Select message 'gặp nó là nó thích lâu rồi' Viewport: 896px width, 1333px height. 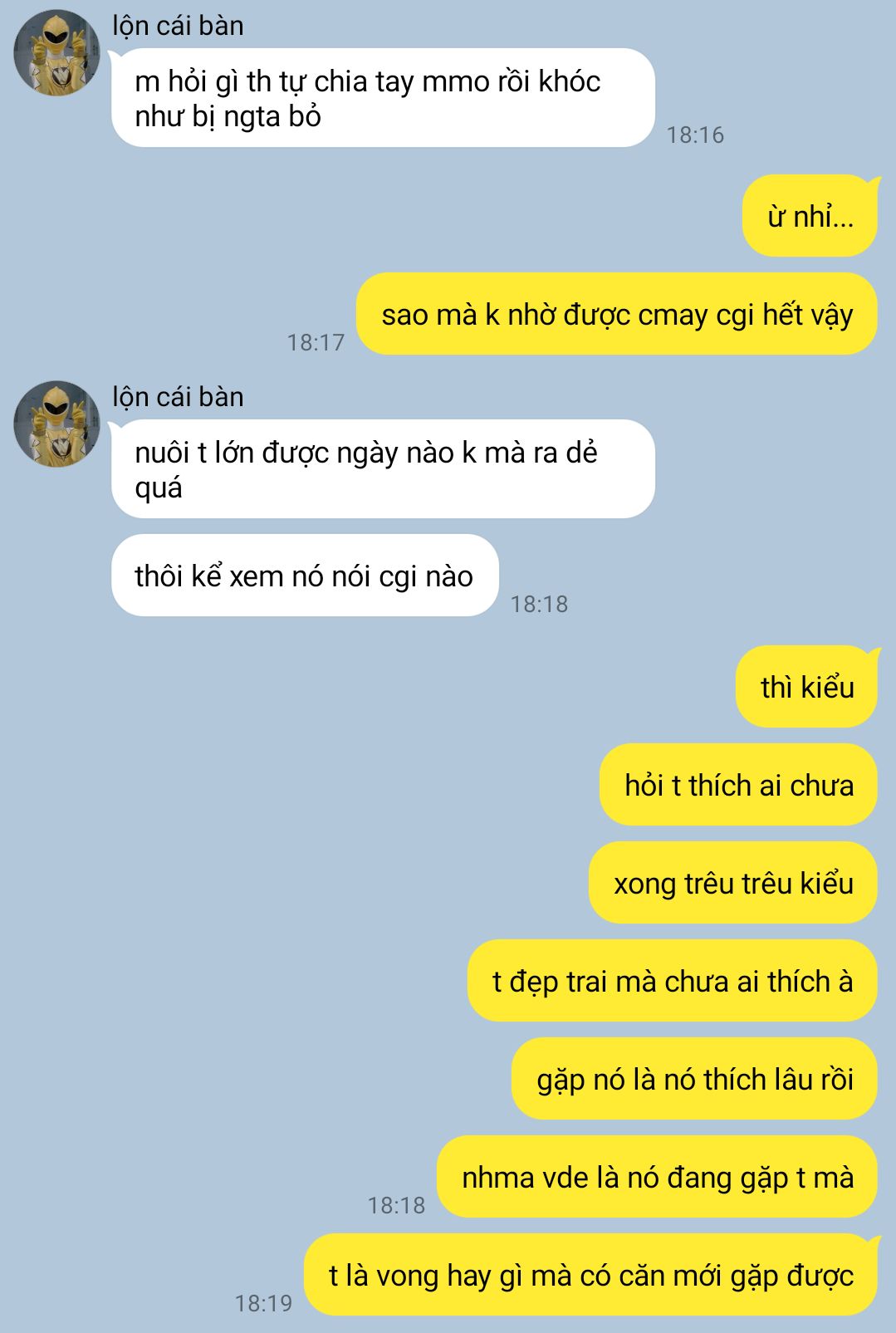coord(694,1078)
